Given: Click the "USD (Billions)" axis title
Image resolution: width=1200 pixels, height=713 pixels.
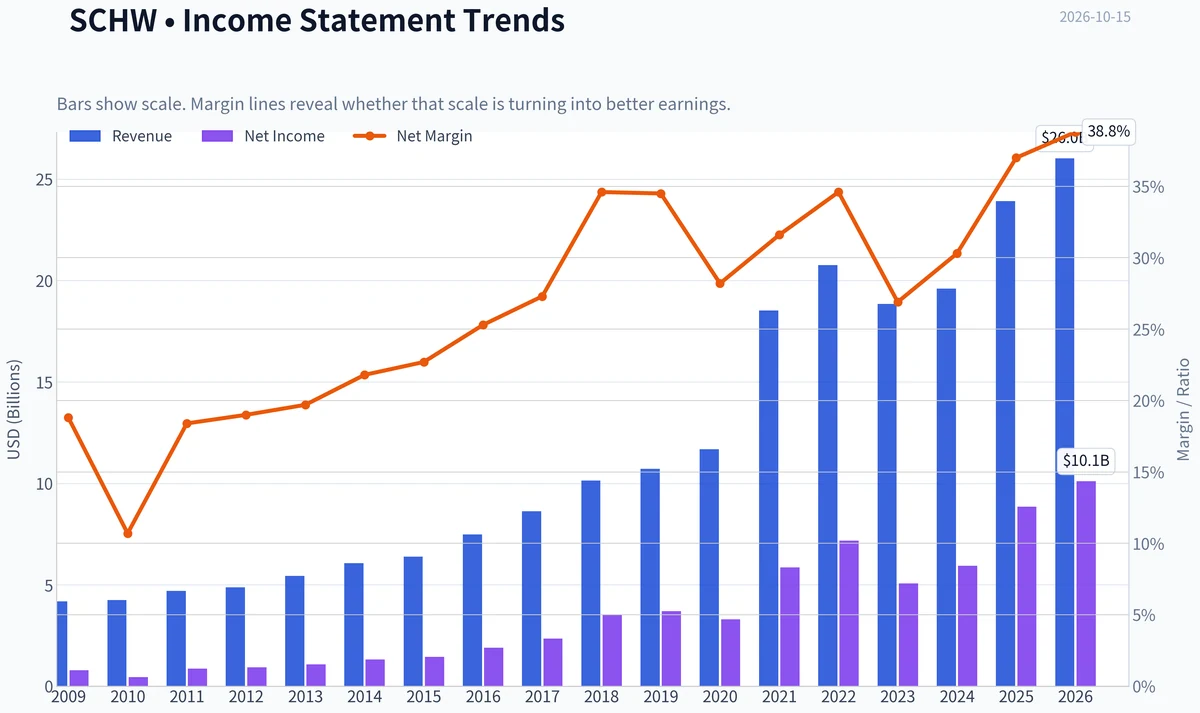Looking at the screenshot, I should pyautogui.click(x=14, y=410).
